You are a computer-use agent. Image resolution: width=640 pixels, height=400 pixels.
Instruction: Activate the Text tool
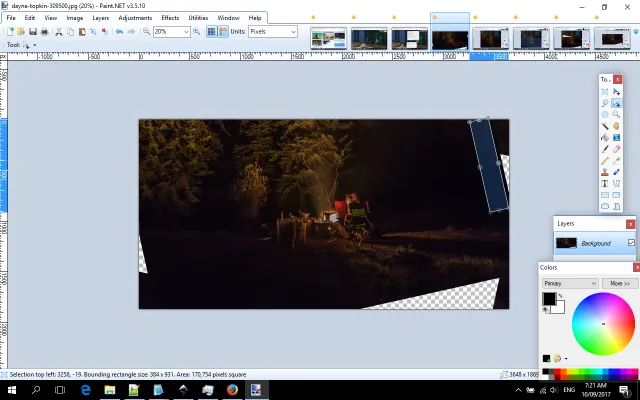pos(605,183)
